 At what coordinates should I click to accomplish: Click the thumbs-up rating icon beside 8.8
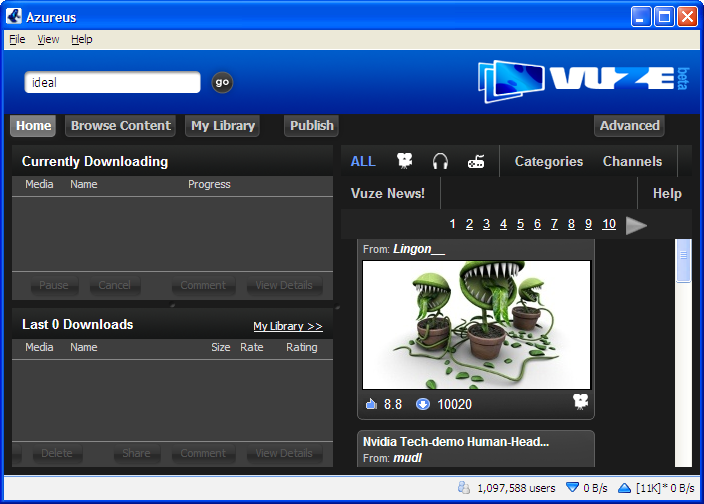click(x=371, y=404)
